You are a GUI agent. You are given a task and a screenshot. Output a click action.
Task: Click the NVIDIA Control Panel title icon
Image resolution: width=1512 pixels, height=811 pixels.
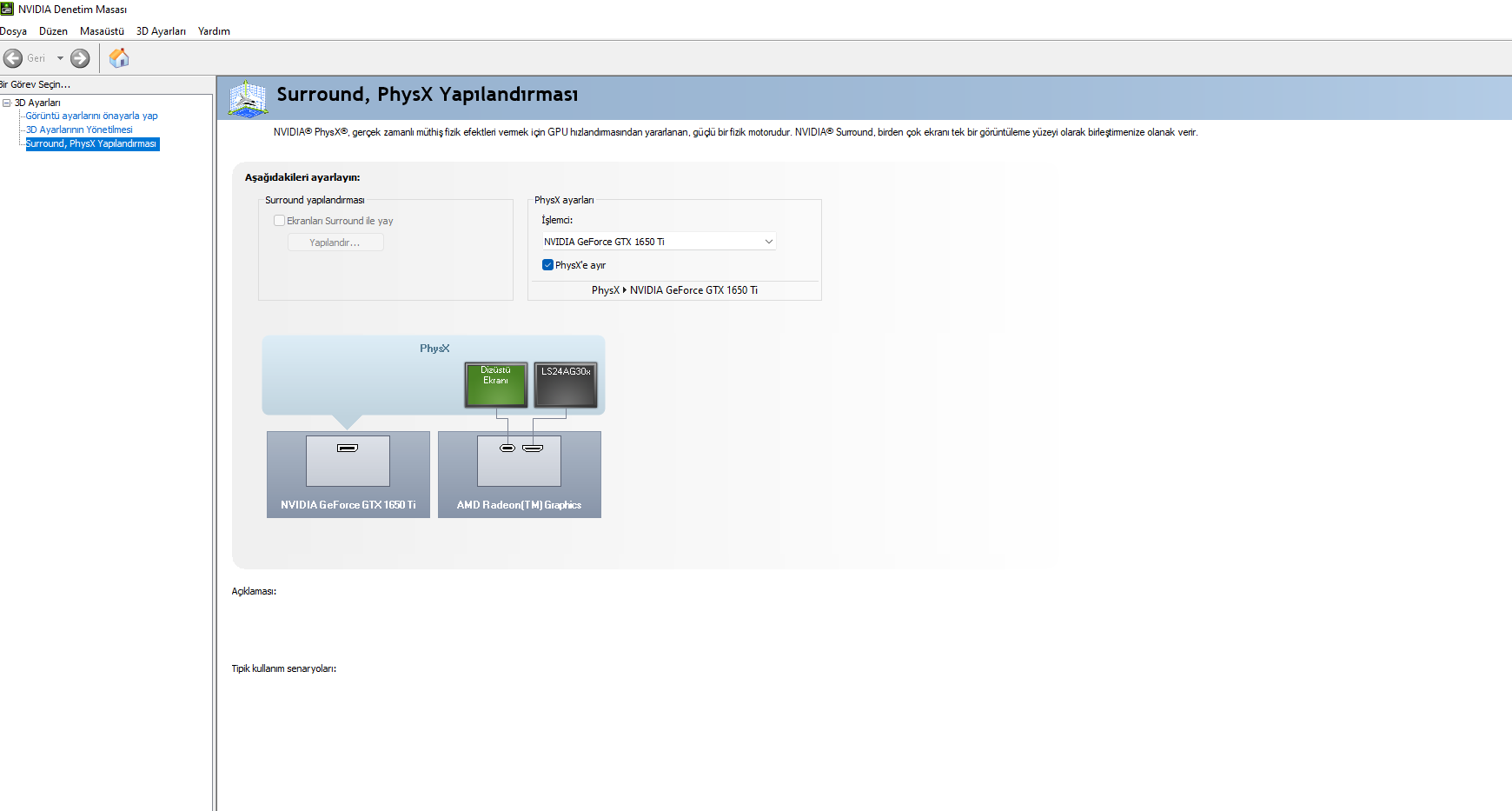7,9
